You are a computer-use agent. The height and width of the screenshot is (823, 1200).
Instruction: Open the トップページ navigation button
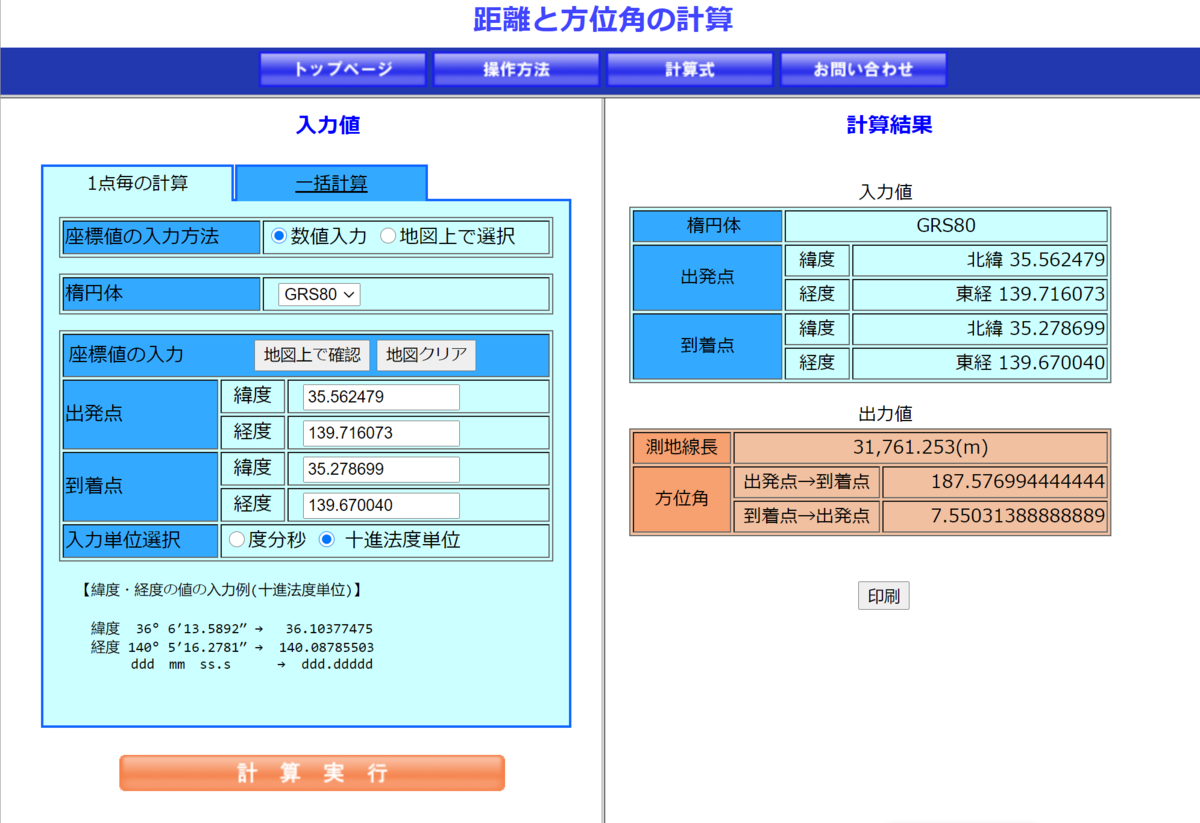tap(343, 70)
